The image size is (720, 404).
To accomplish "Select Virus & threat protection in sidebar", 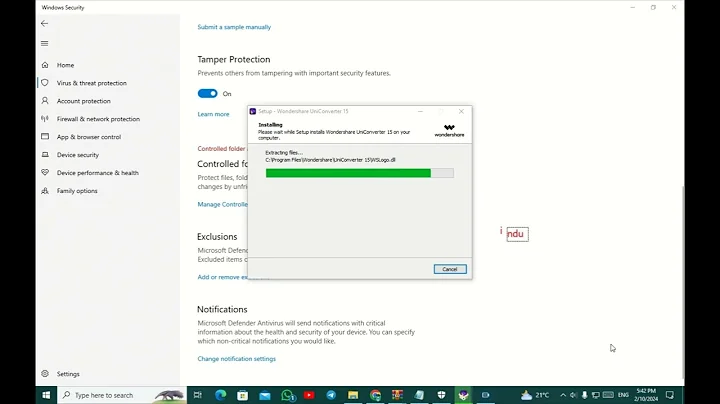I will coord(92,83).
